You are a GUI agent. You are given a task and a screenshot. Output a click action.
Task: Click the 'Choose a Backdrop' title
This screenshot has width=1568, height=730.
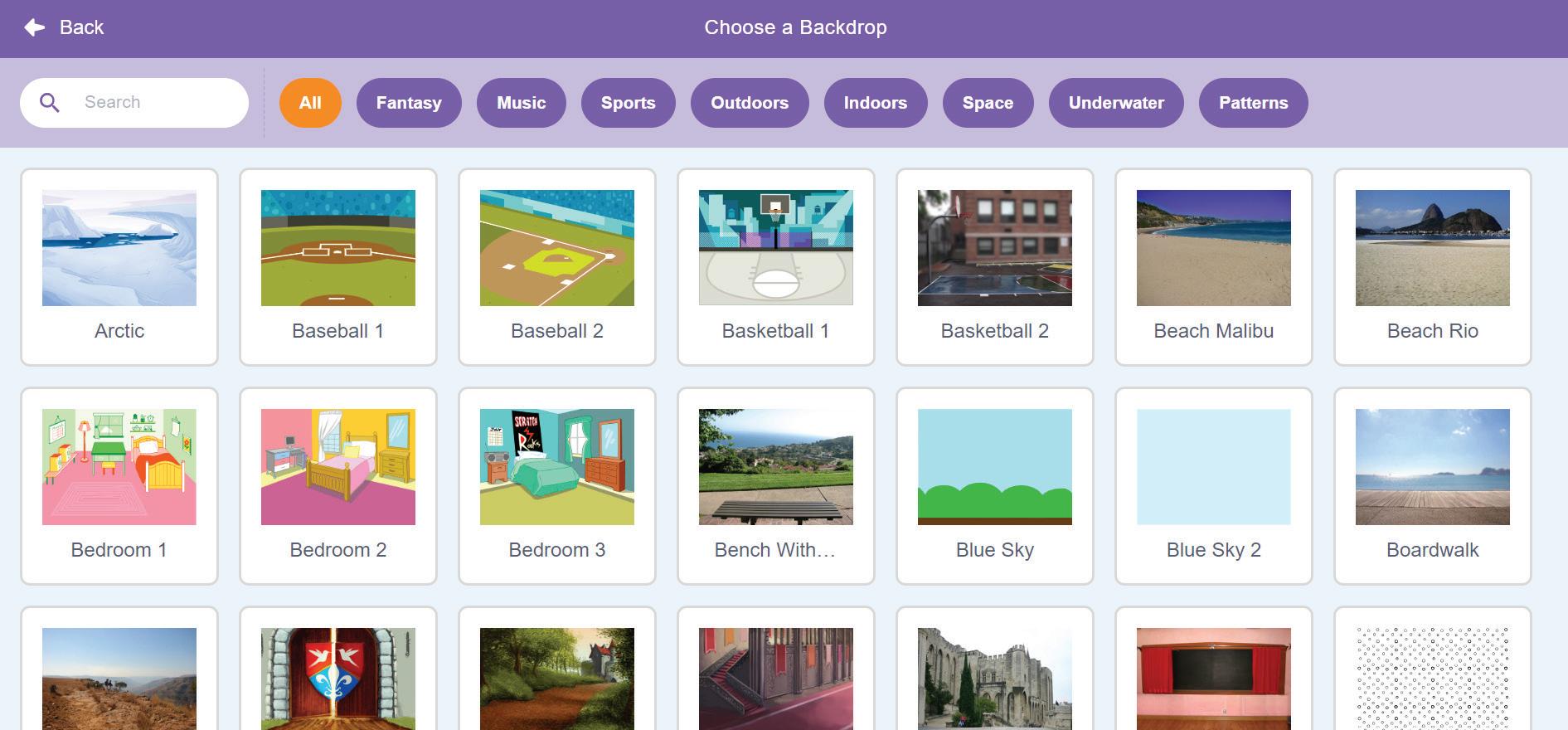(x=796, y=27)
